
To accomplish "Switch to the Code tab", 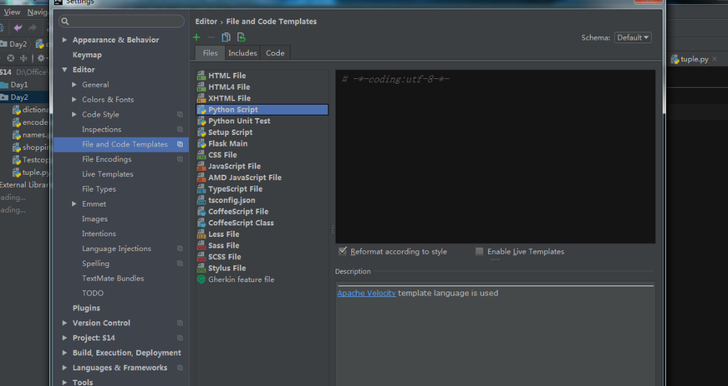I will [x=275, y=53].
